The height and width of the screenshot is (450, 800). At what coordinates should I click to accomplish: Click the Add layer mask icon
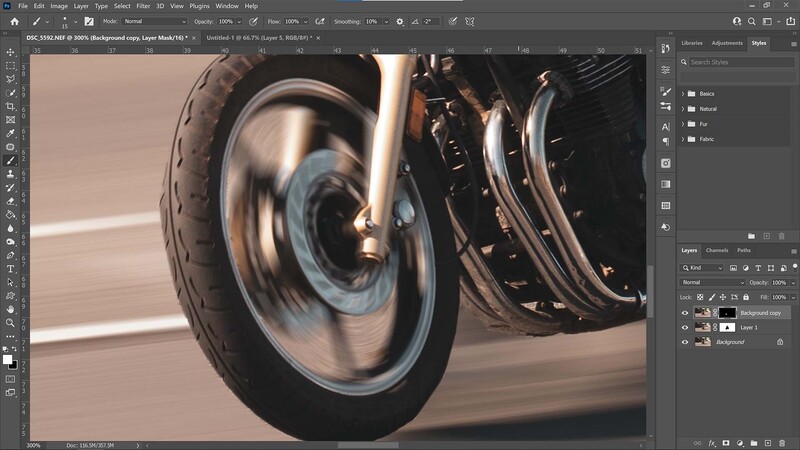[726, 443]
